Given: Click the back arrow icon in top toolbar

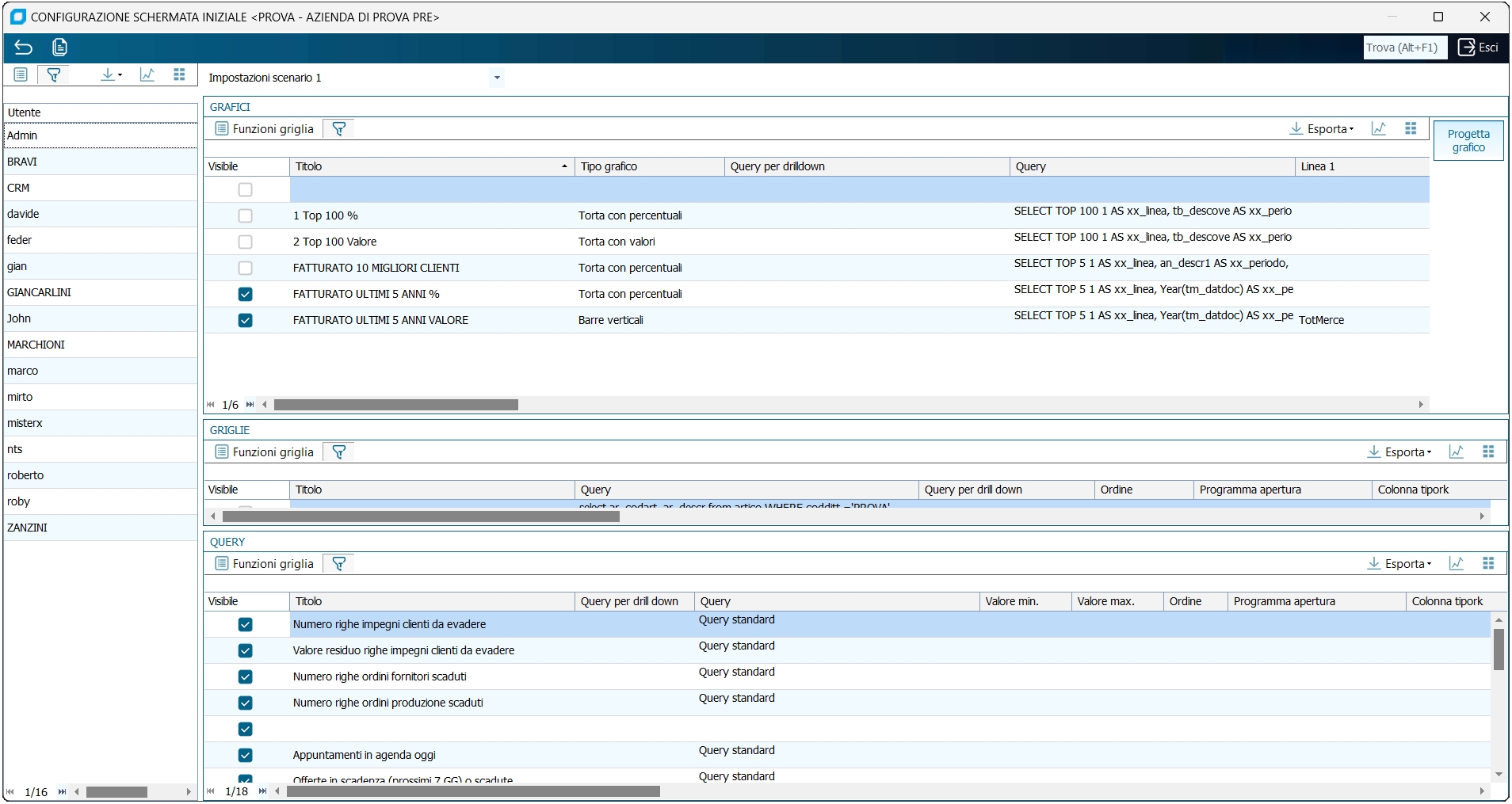Looking at the screenshot, I should tap(23, 48).
